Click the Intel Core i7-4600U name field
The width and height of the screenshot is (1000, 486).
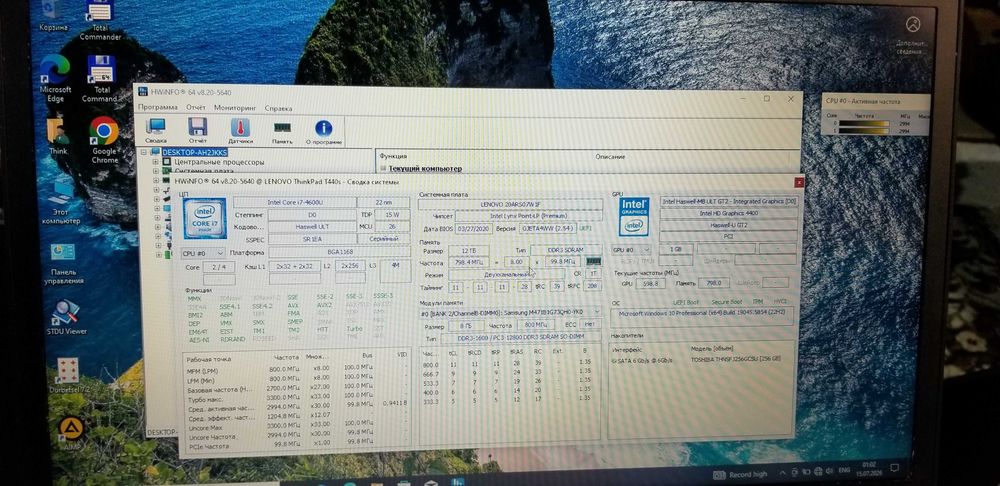[x=294, y=202]
